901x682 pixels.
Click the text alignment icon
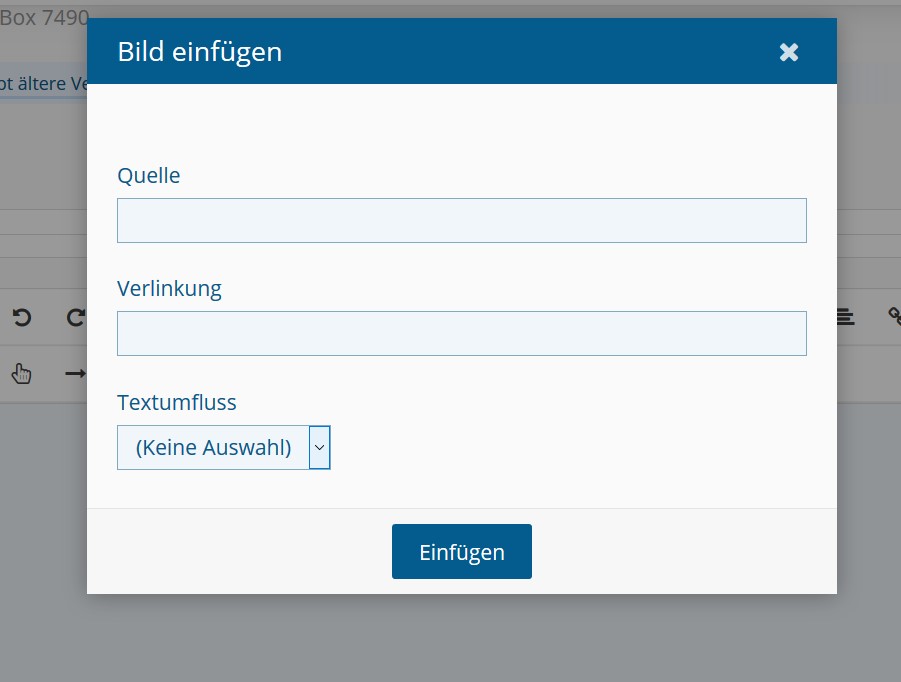[846, 317]
